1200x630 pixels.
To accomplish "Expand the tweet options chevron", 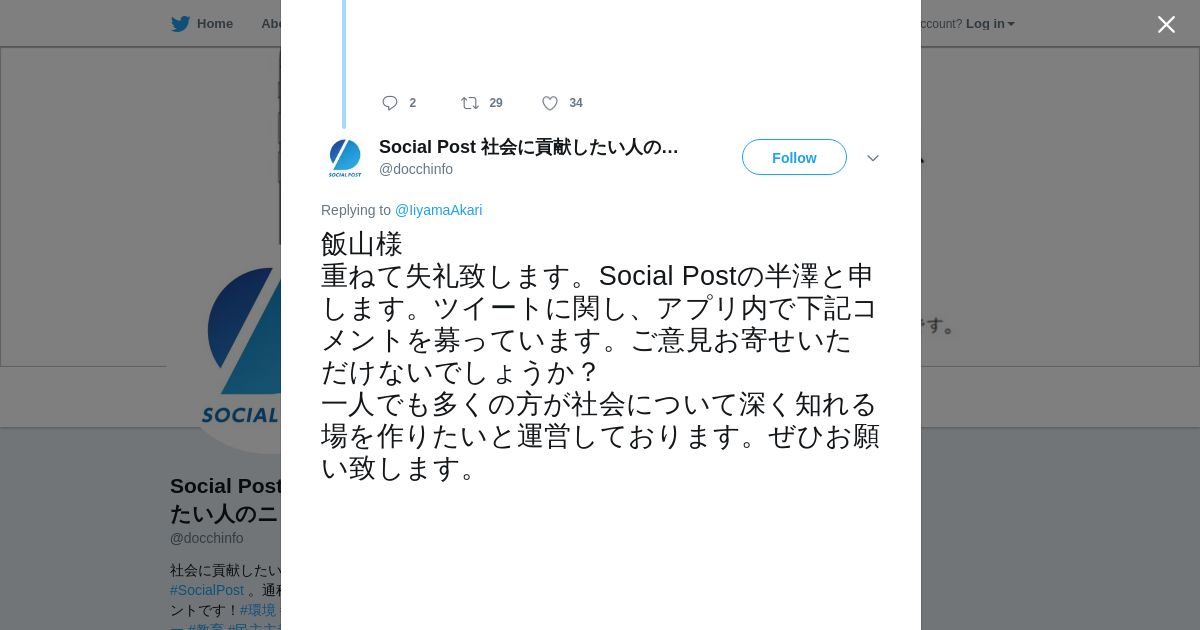I will coord(873,158).
